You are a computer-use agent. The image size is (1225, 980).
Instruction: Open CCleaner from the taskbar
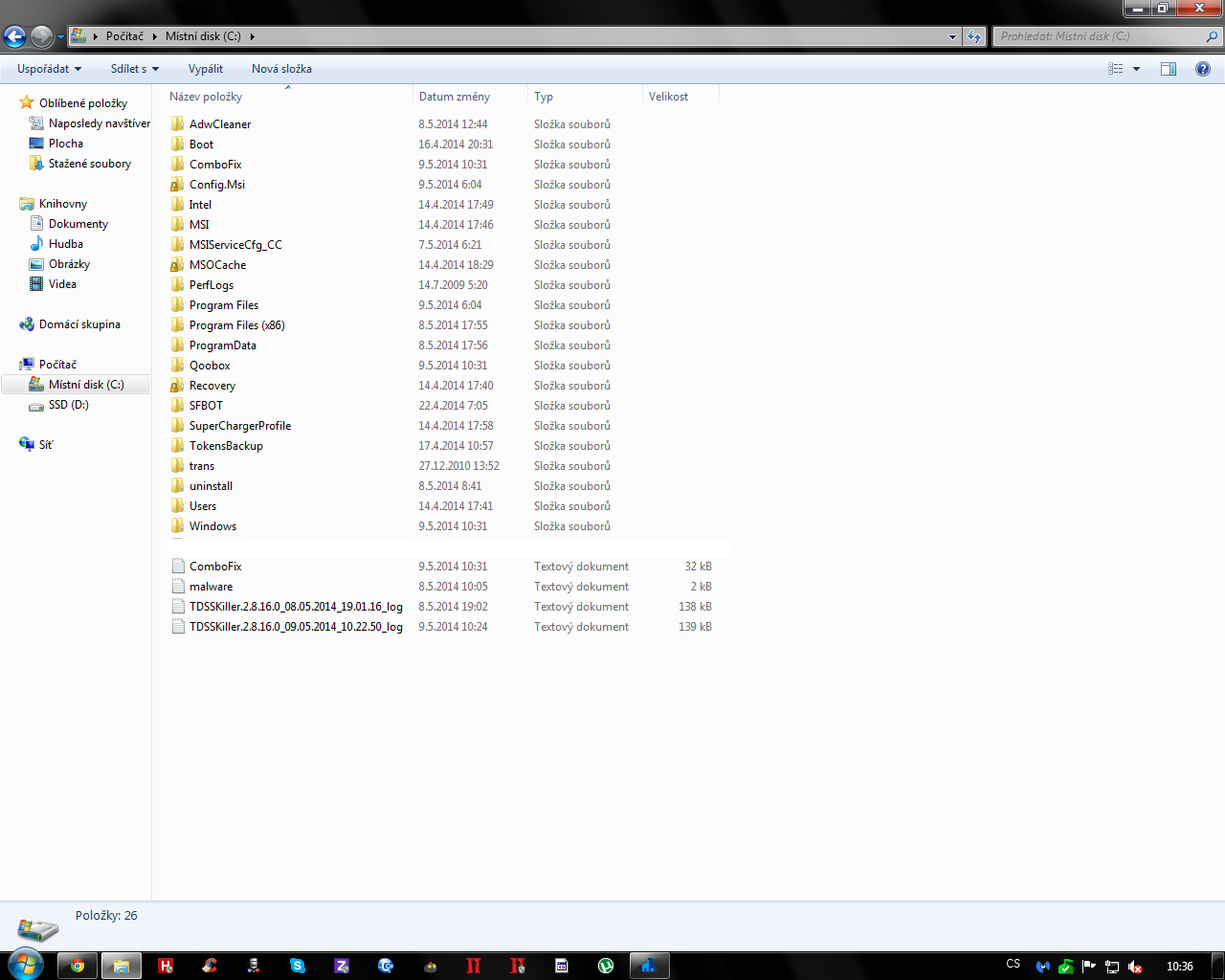pyautogui.click(x=210, y=966)
